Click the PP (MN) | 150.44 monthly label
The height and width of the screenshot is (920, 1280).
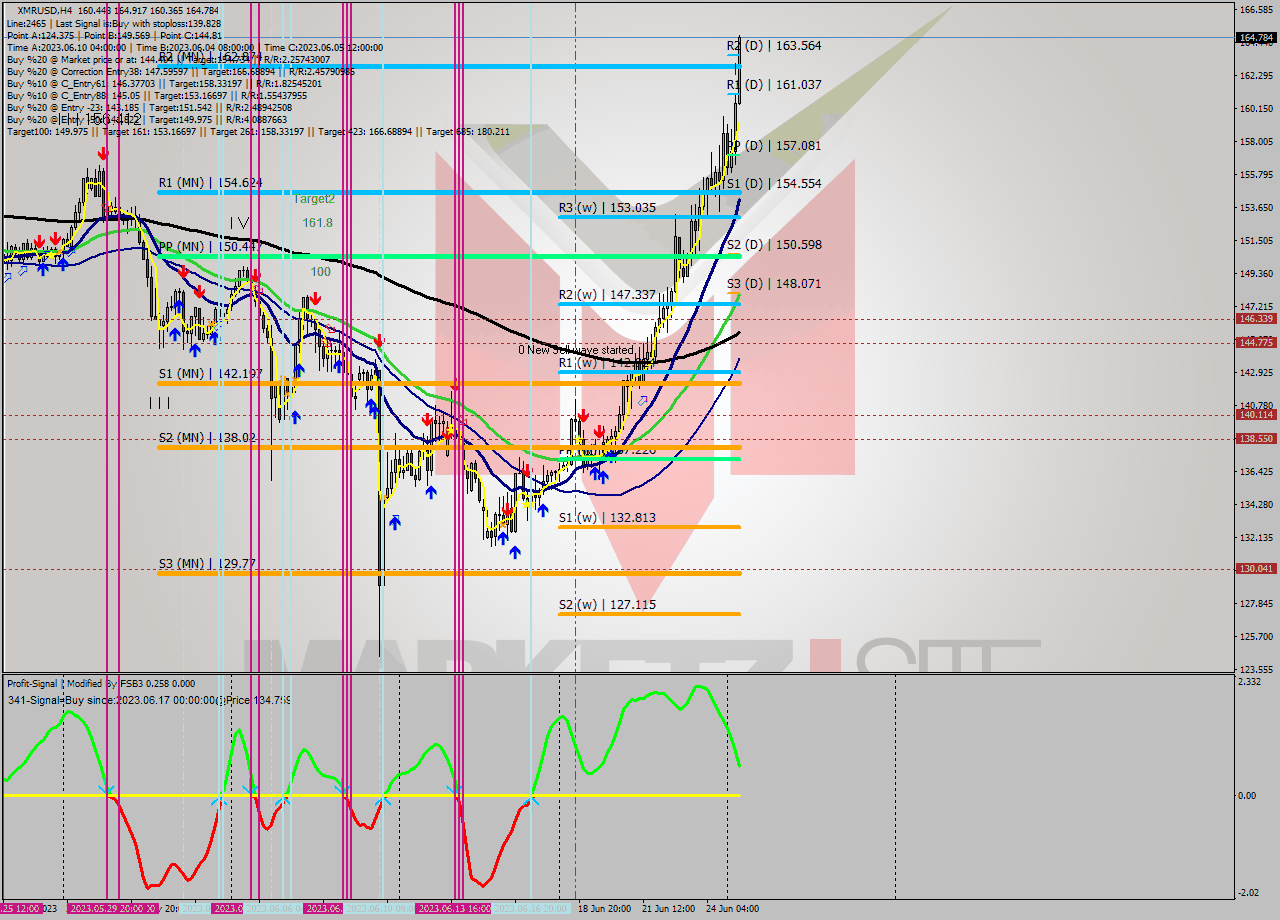[x=208, y=246]
